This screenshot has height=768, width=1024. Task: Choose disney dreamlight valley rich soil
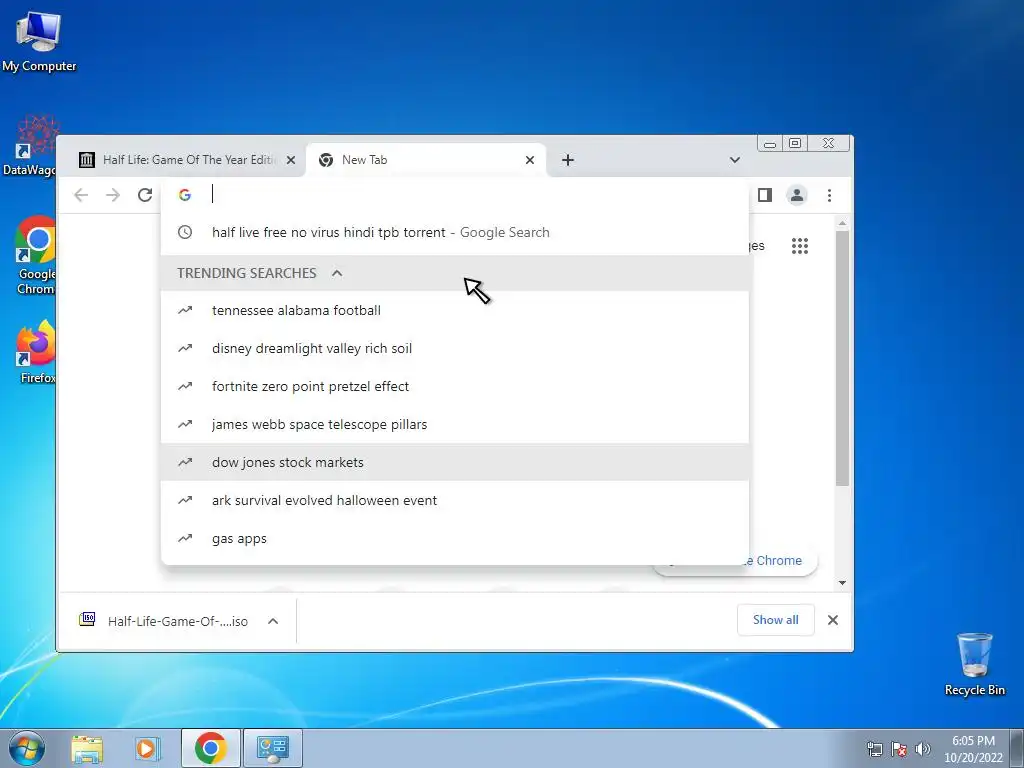point(455,348)
